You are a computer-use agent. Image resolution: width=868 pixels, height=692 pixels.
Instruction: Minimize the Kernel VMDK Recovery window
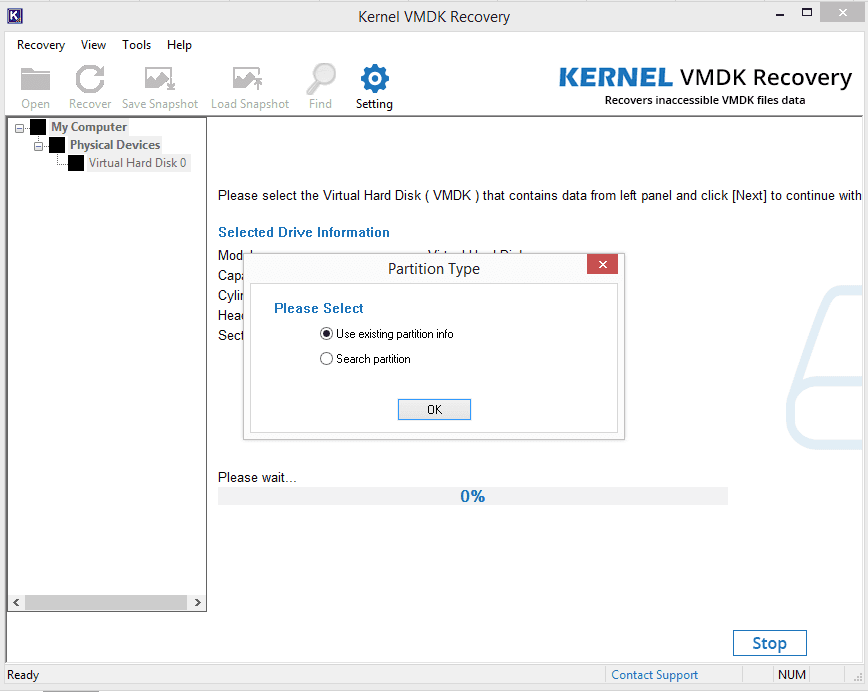[x=780, y=14]
